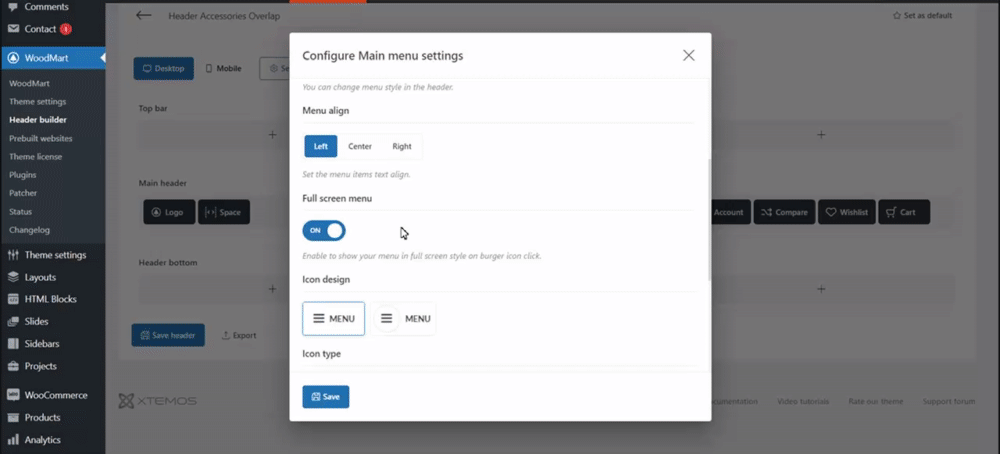Click the WoodMart logo icon in sidebar

(13, 58)
